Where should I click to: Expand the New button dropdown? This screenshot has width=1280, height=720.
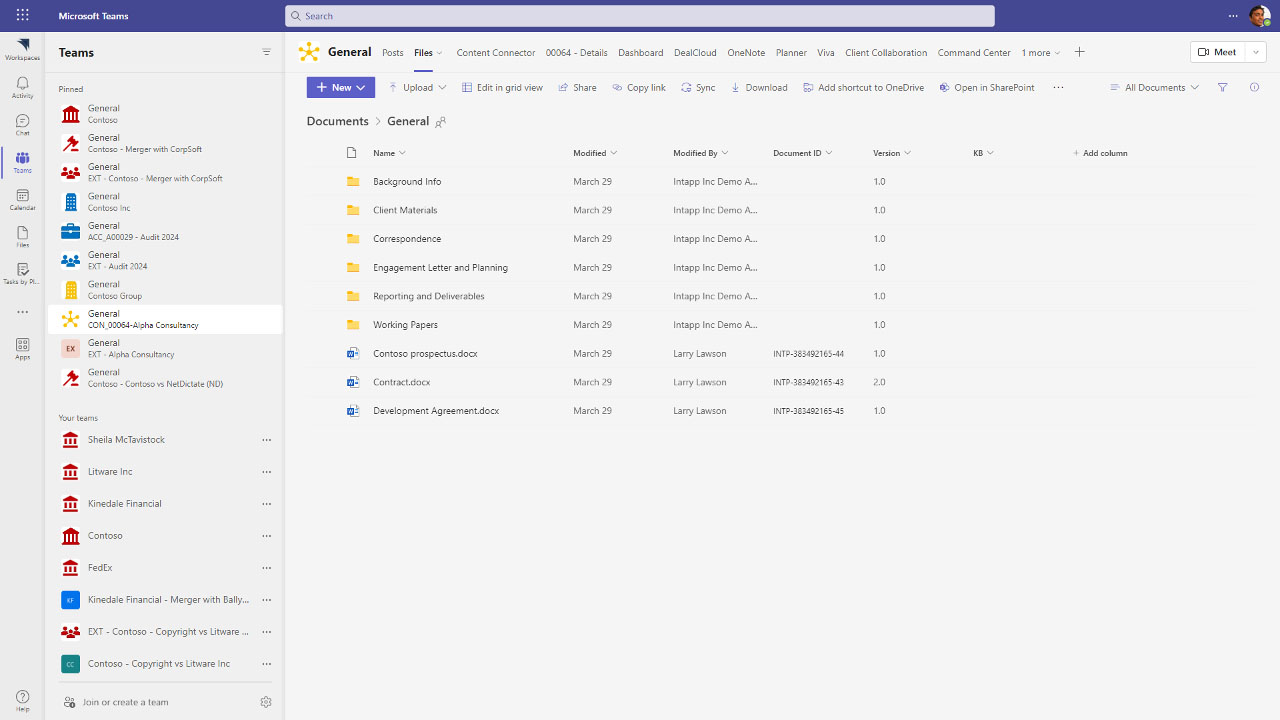coord(341,88)
